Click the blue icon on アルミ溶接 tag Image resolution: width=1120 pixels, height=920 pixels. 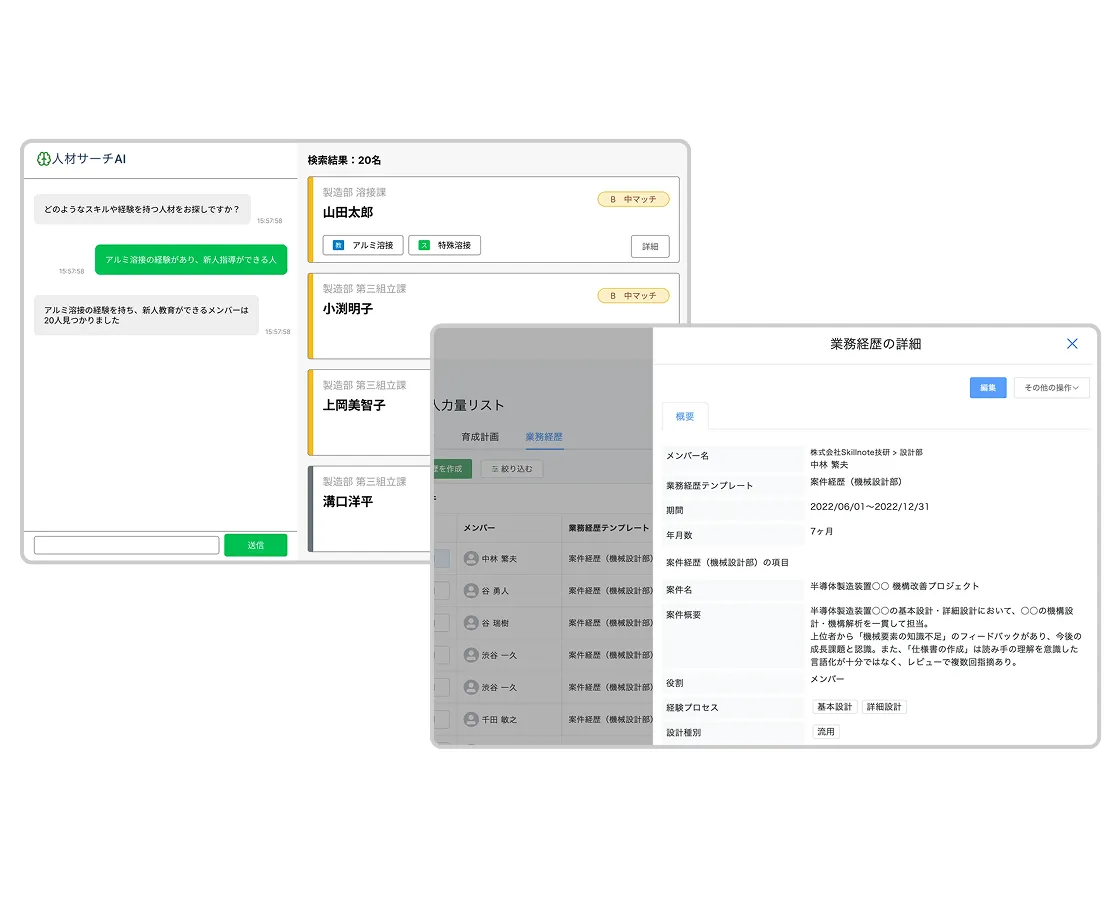(x=339, y=245)
